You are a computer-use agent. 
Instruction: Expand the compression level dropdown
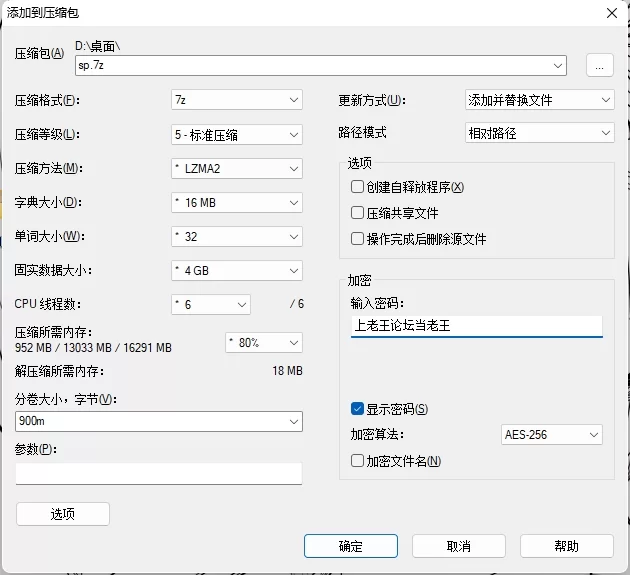point(236,134)
